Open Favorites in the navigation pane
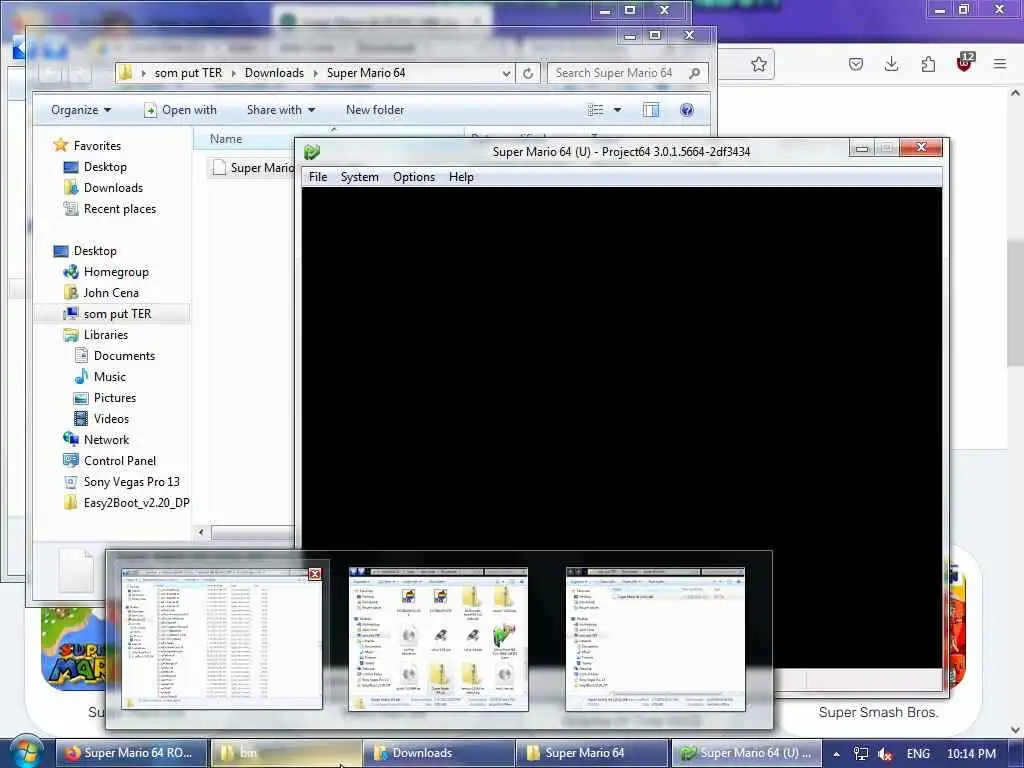 click(x=97, y=146)
